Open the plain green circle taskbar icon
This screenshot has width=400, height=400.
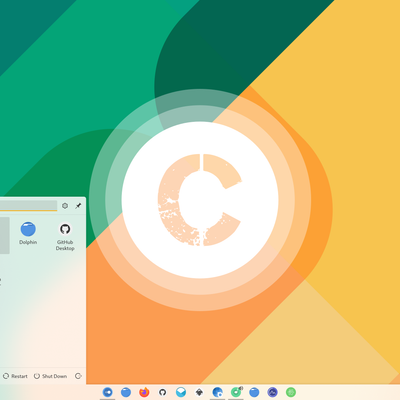coord(291,392)
